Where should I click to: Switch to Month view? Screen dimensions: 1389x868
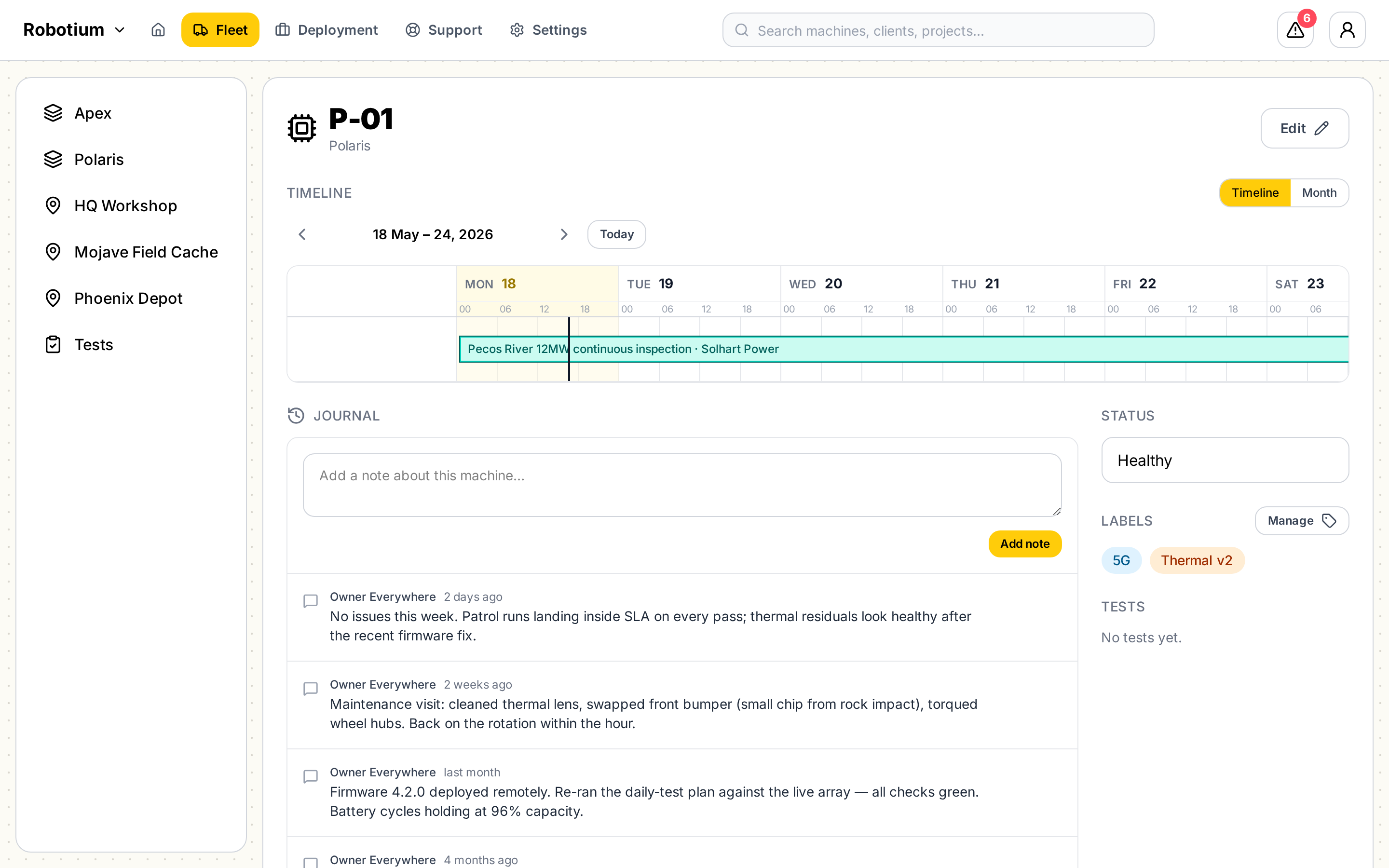coord(1319,193)
